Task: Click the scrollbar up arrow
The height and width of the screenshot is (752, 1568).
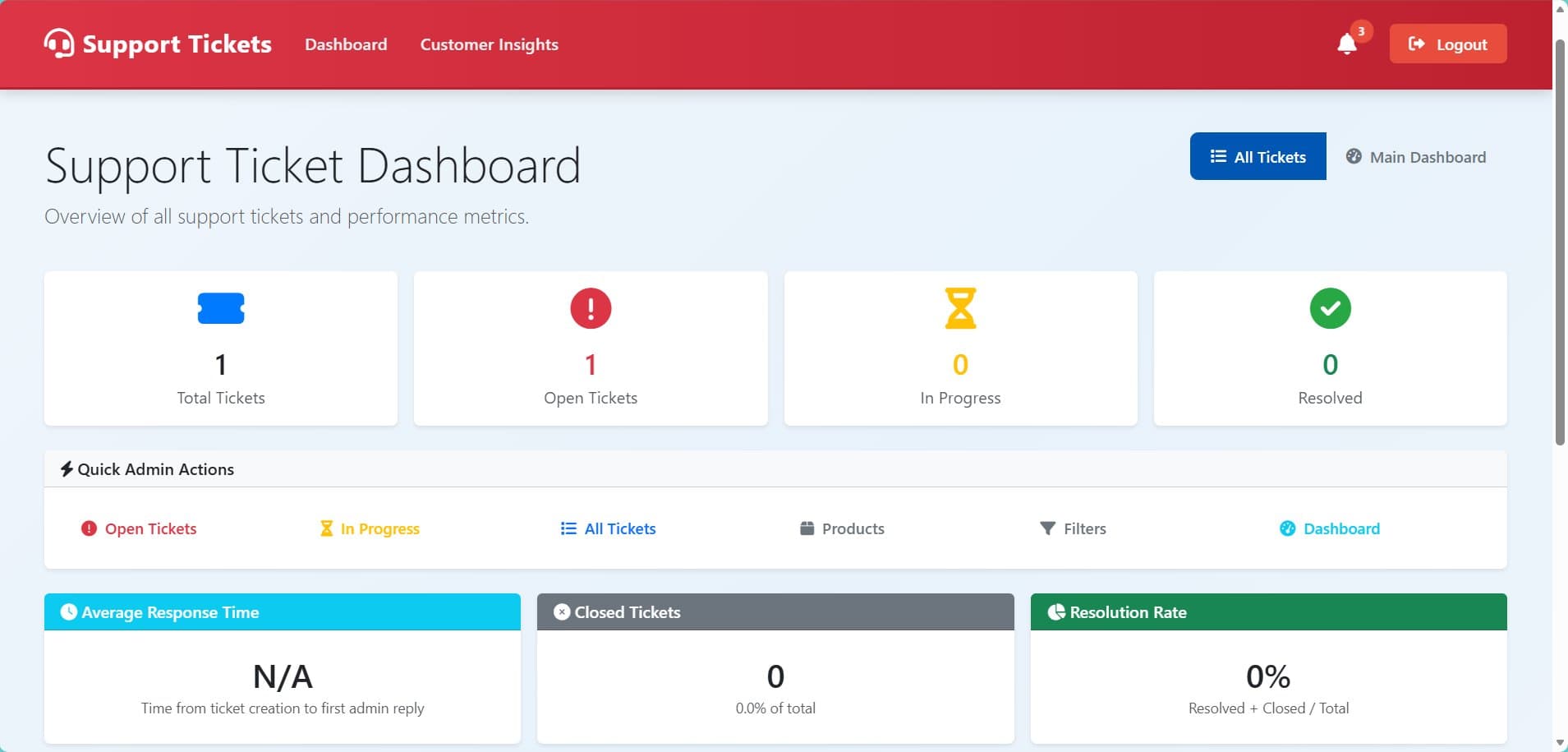Action: 1560,7
